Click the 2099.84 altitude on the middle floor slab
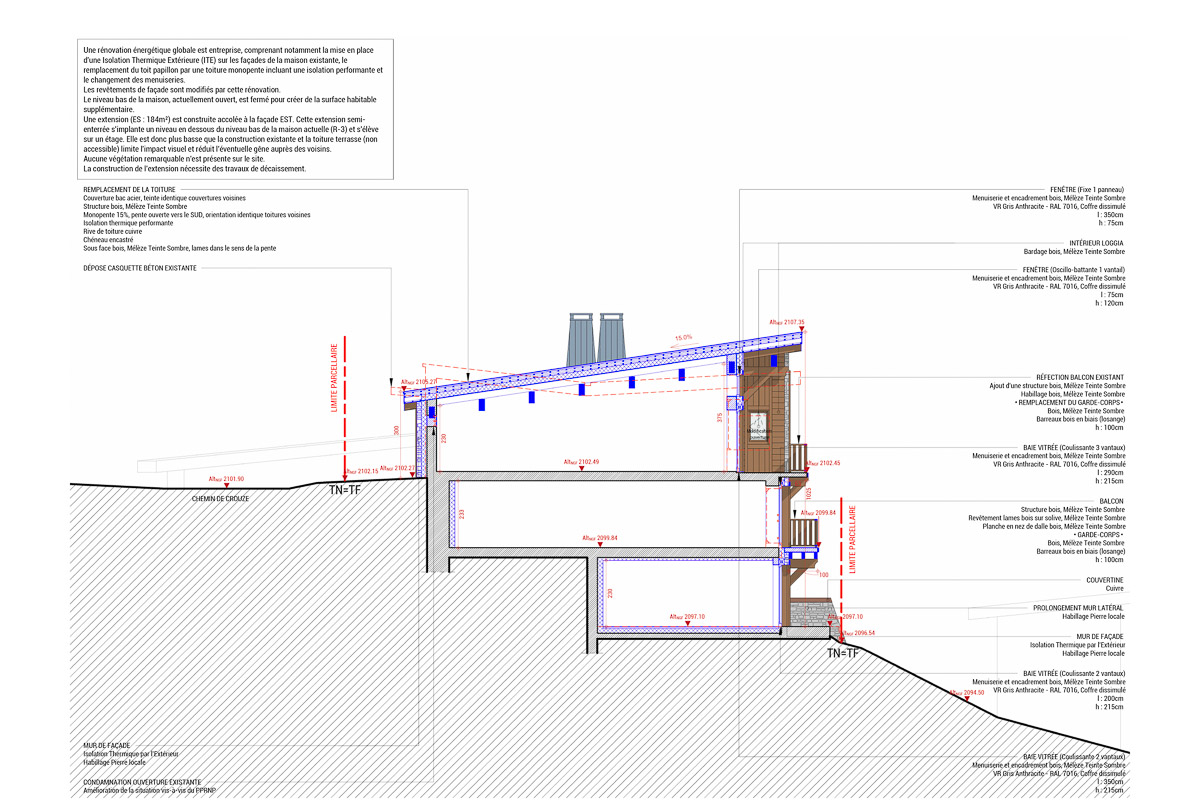 (x=601, y=538)
